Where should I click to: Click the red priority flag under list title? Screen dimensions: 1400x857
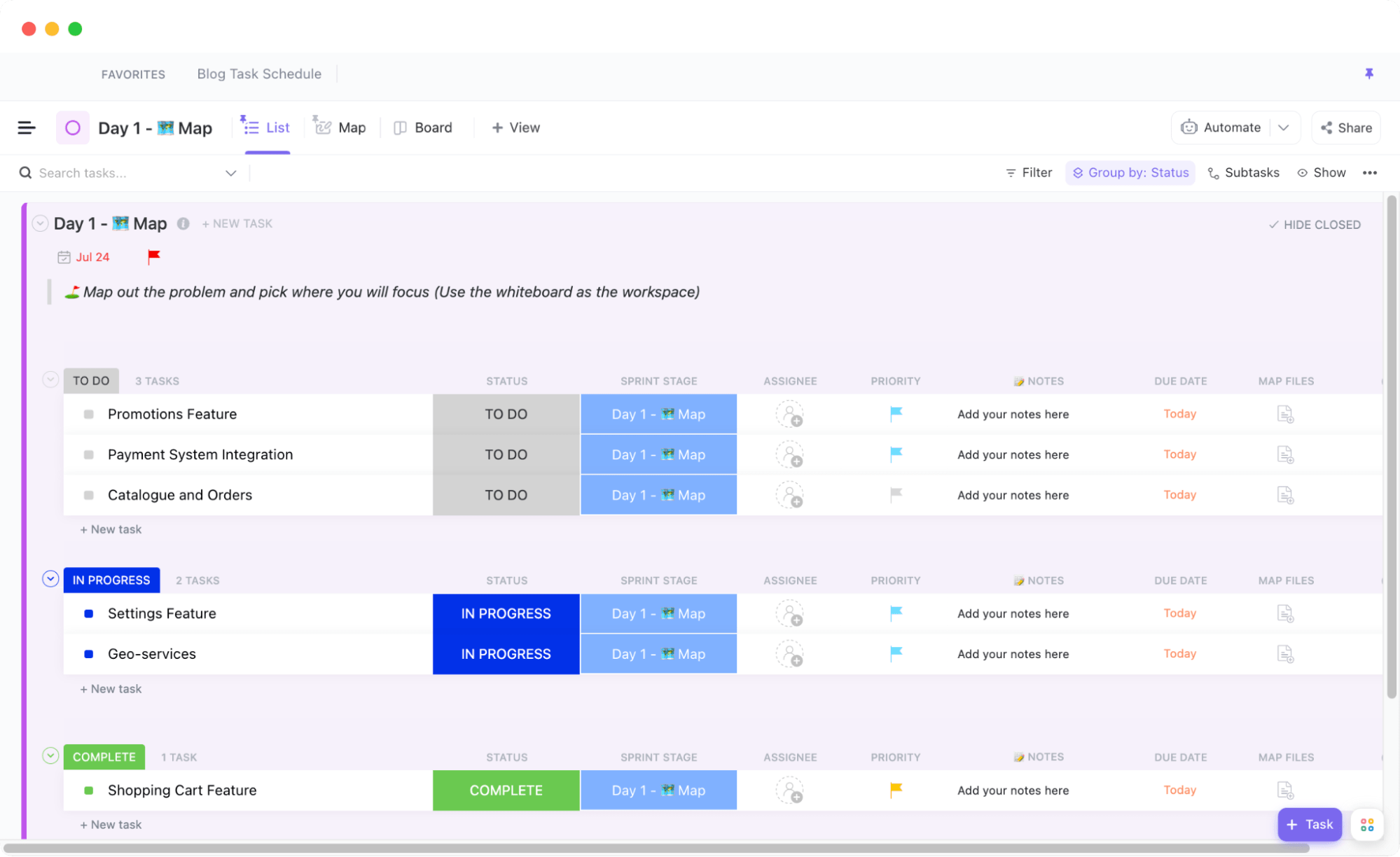pos(154,257)
